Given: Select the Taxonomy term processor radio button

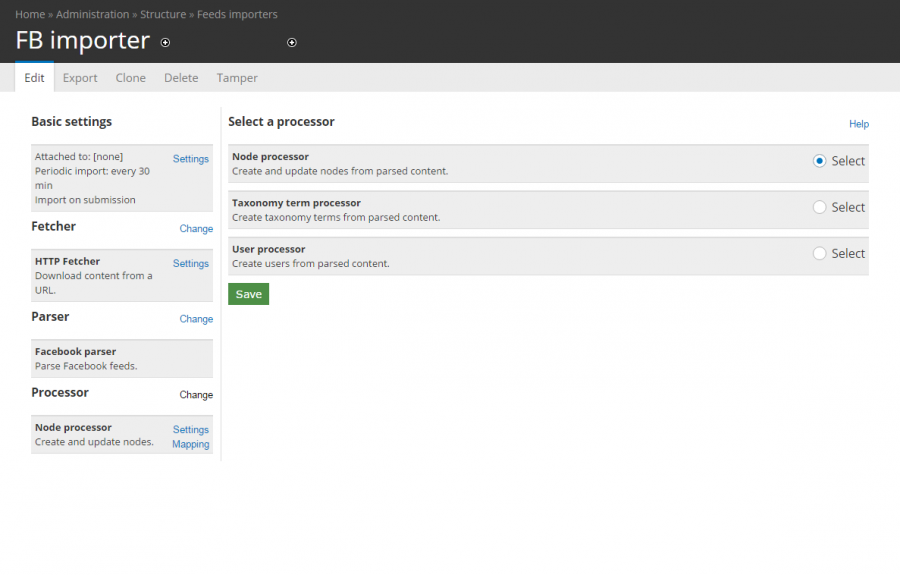Looking at the screenshot, I should coord(819,207).
